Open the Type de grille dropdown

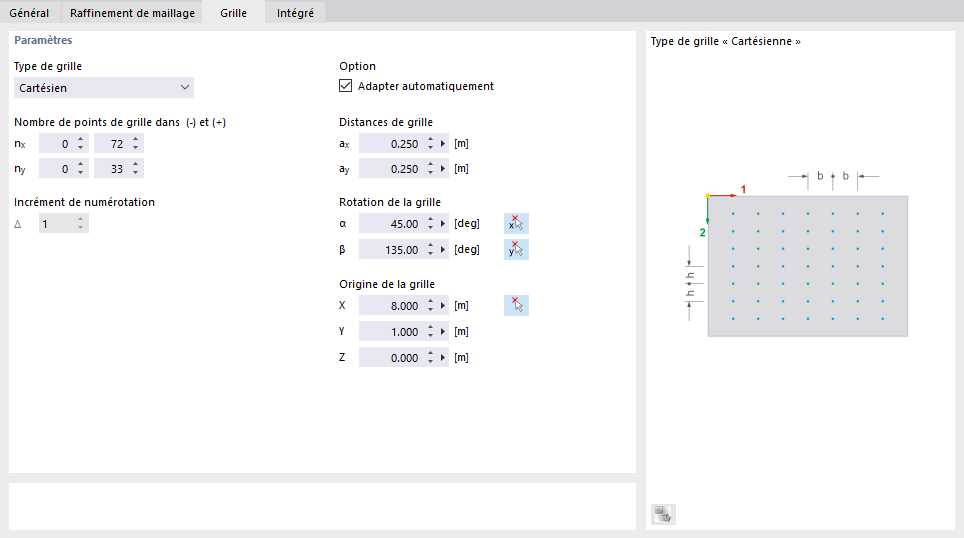click(x=104, y=88)
